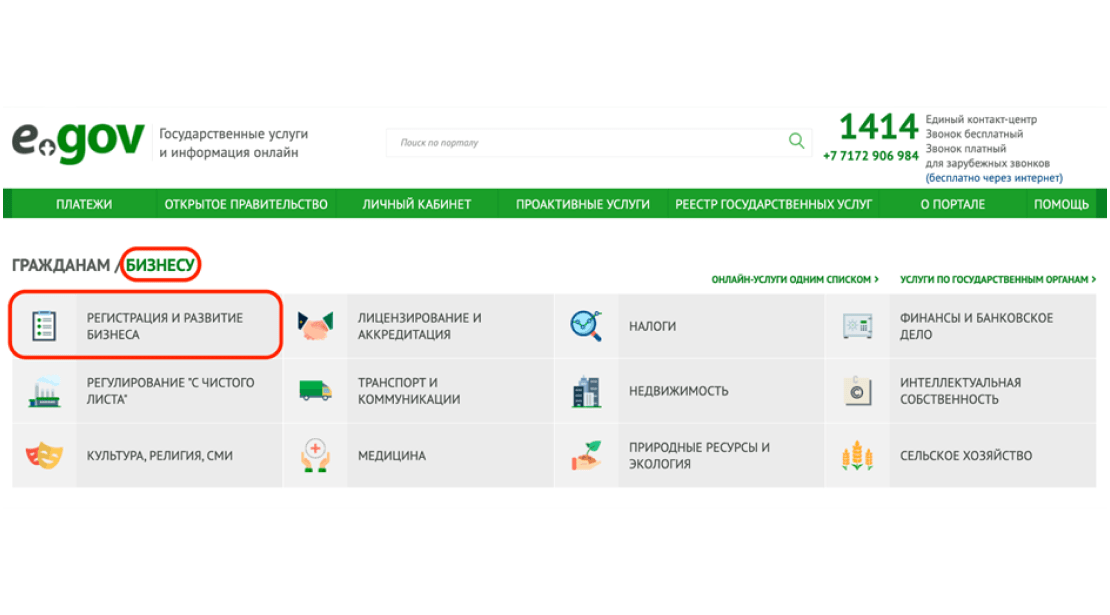1110x615 pixels.
Task: Click the magnifier search icon
Action: (x=796, y=141)
